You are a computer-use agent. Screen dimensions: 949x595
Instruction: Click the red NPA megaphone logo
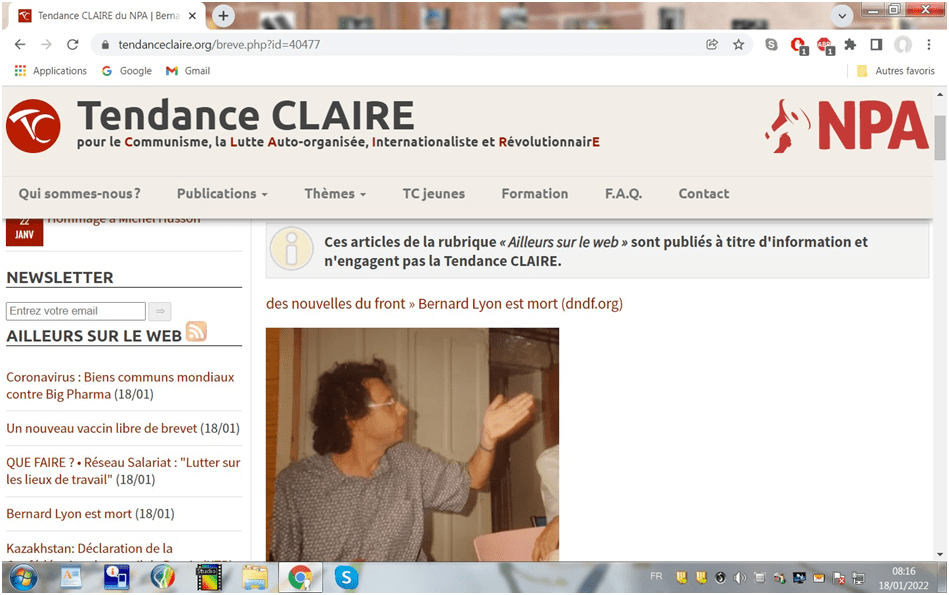(846, 125)
